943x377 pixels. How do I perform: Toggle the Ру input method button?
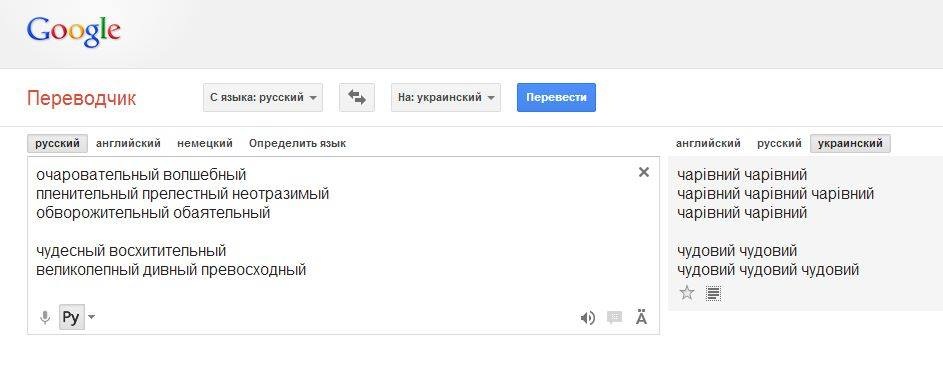71,317
